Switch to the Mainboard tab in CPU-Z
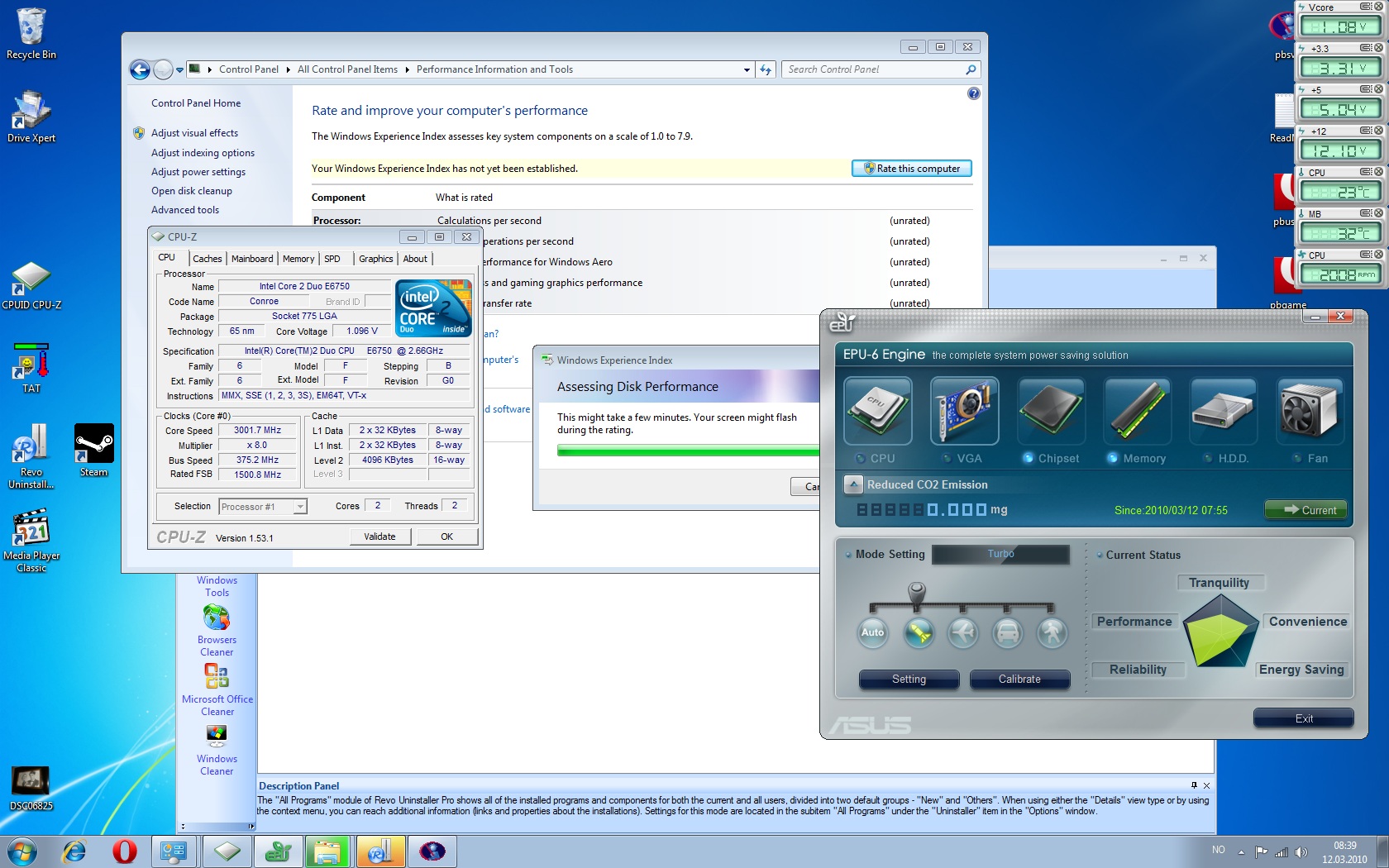Screen dimensions: 1389x868 click(x=252, y=259)
